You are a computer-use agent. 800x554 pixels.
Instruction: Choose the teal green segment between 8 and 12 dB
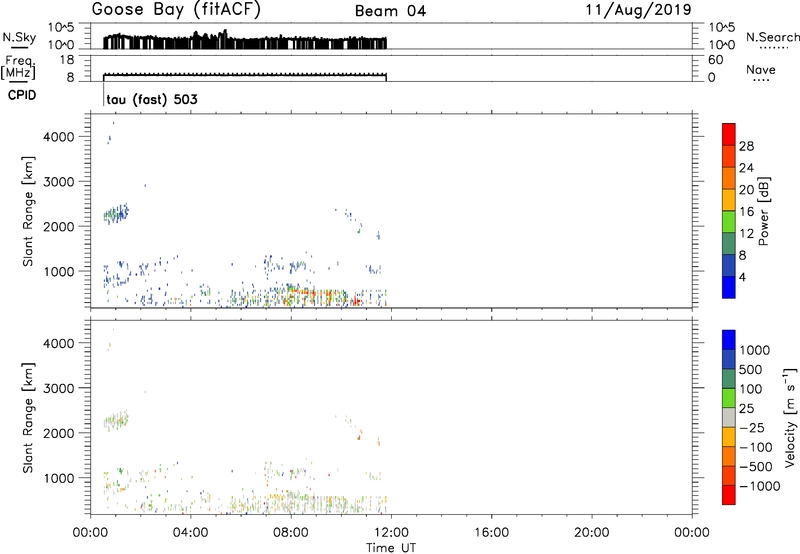(x=729, y=243)
